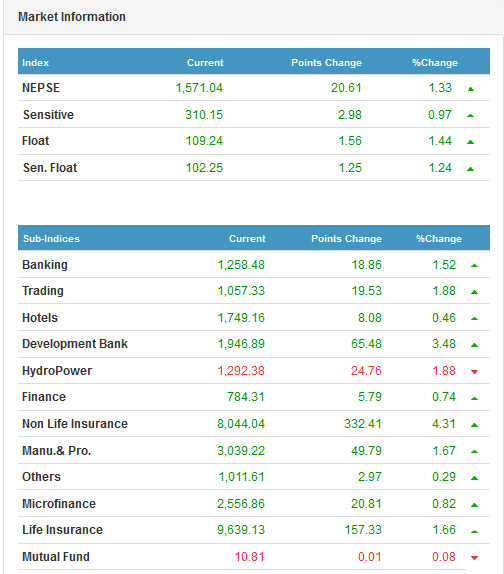
Task: Click Non Life Insurance value 8,044.04
Action: click(x=241, y=424)
